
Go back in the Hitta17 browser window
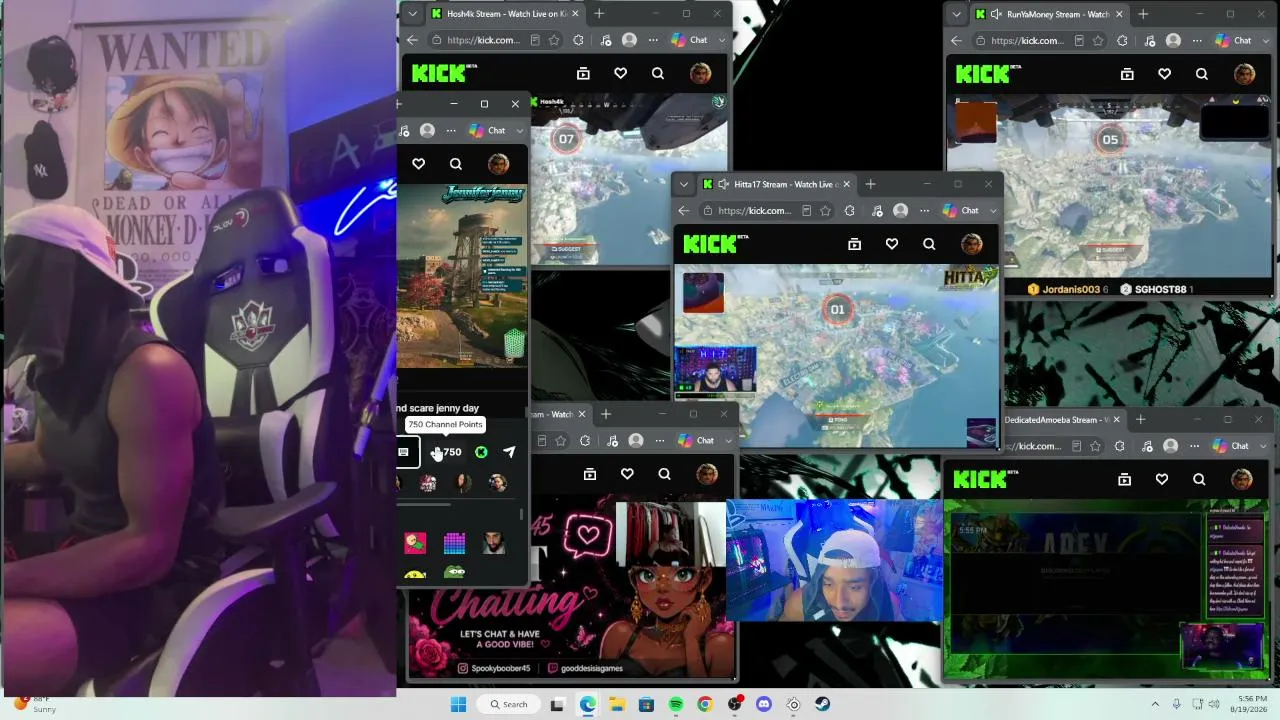(684, 210)
